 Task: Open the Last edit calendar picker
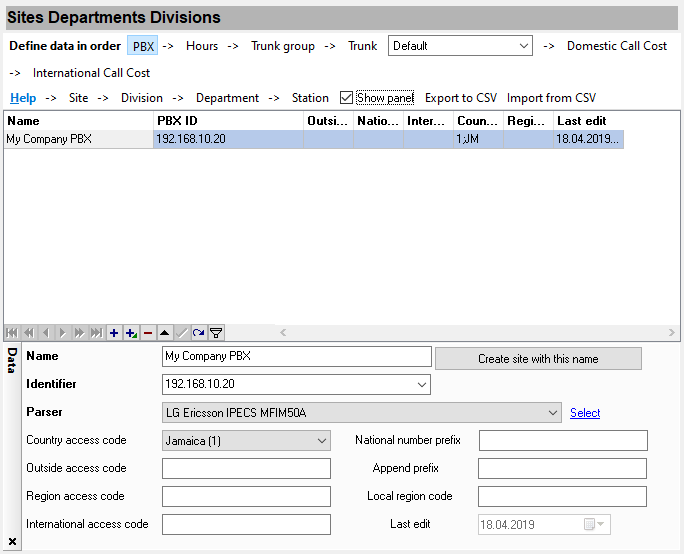pos(594,525)
